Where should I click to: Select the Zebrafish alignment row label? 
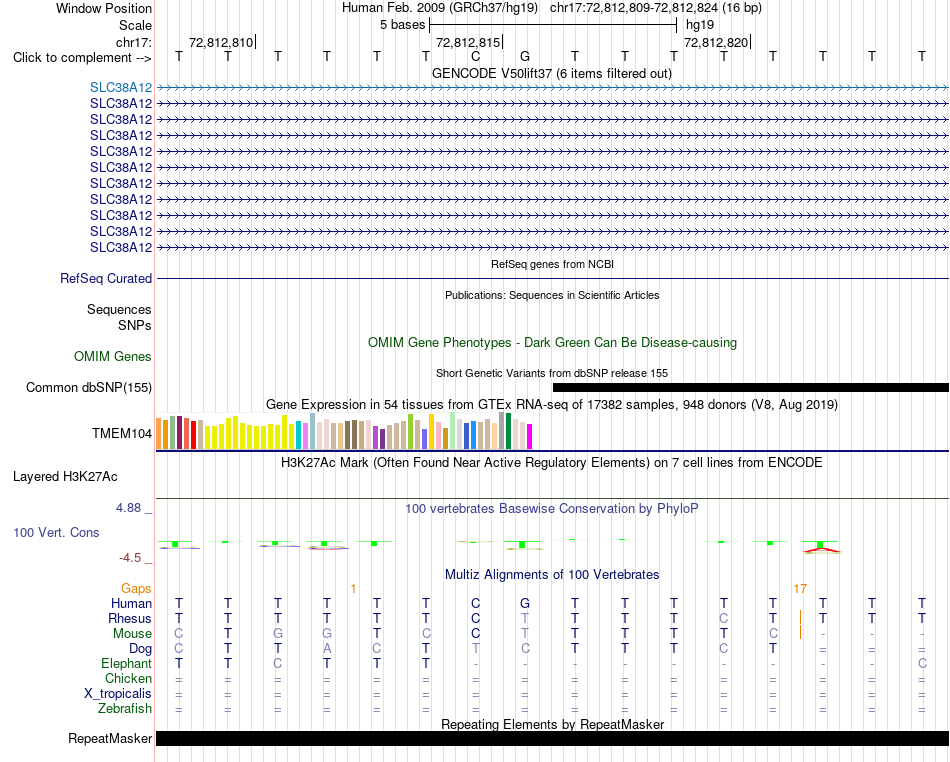coord(125,709)
